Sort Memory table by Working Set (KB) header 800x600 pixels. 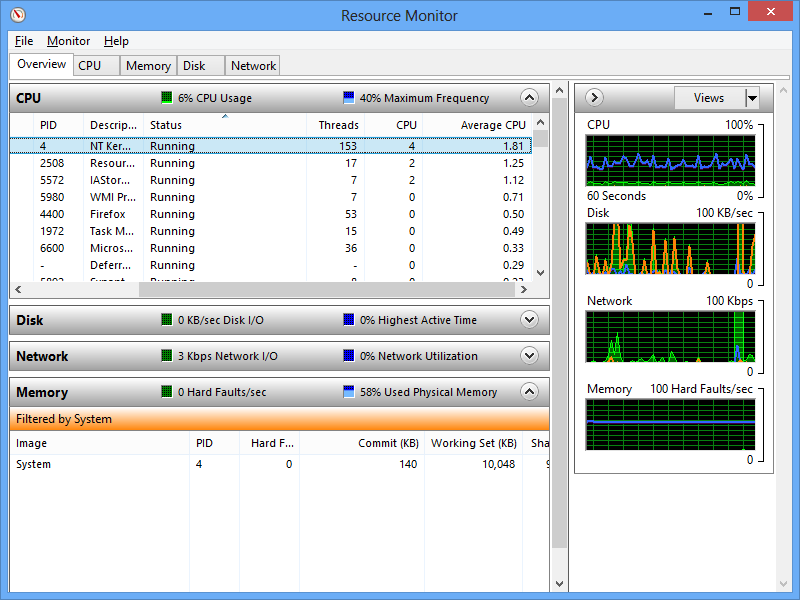tap(473, 443)
